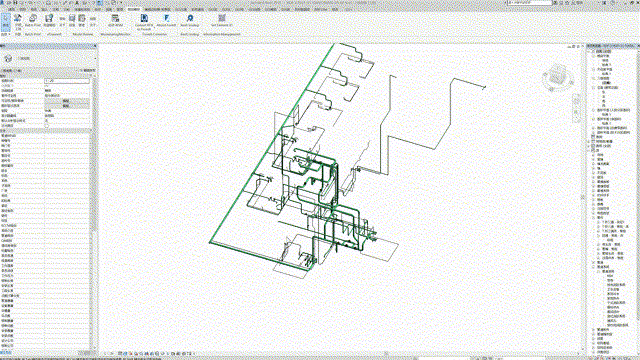The width and height of the screenshot is (640, 360).
Task: Open the Revit Lookup ribbon icon
Action: (190, 20)
